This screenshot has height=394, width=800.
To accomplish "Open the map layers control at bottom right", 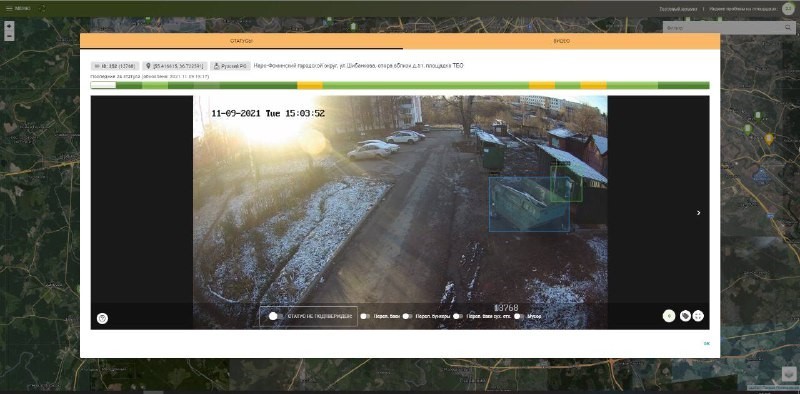I will pyautogui.click(x=788, y=375).
